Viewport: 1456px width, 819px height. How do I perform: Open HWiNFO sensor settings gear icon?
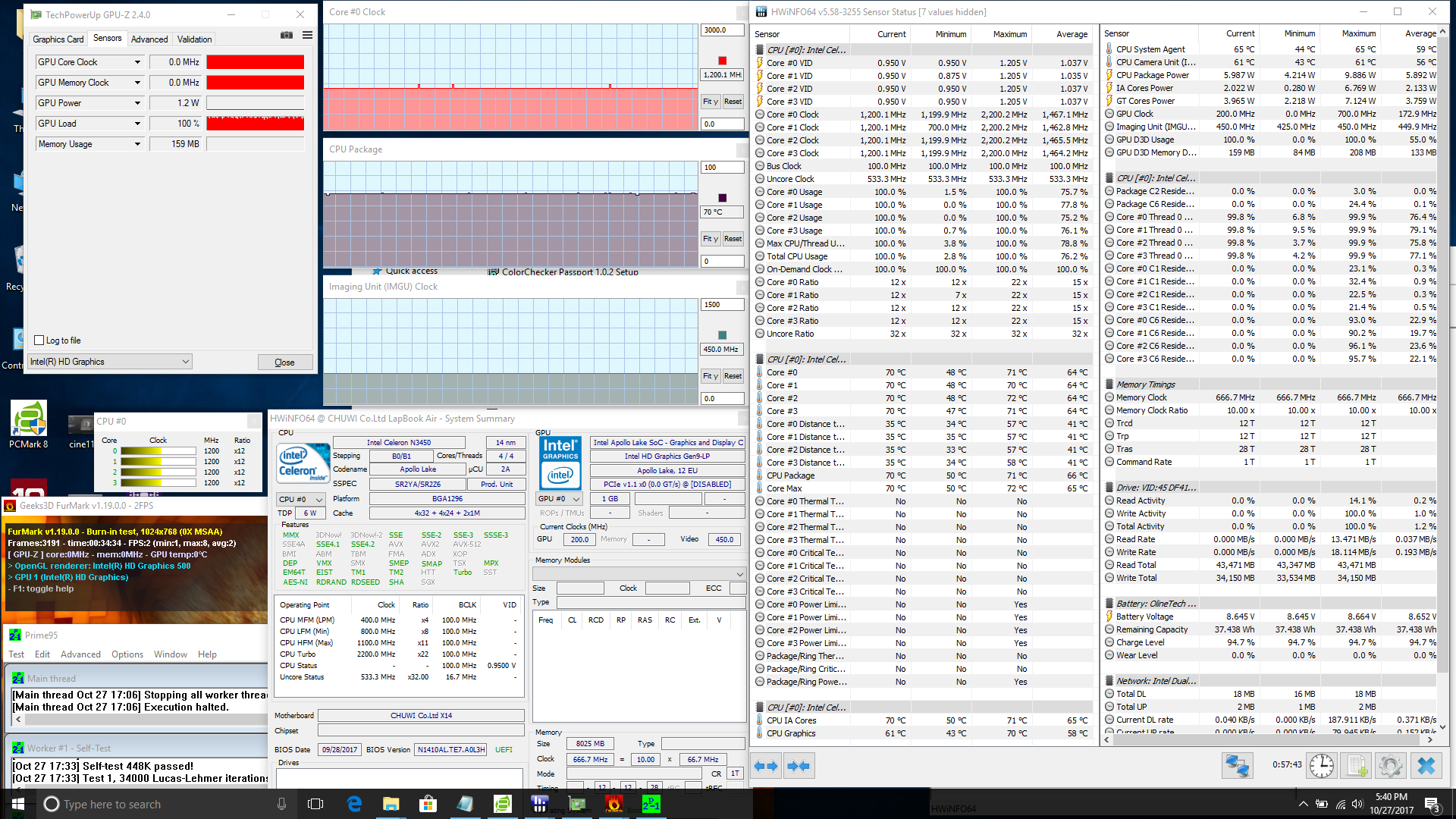(x=1390, y=766)
